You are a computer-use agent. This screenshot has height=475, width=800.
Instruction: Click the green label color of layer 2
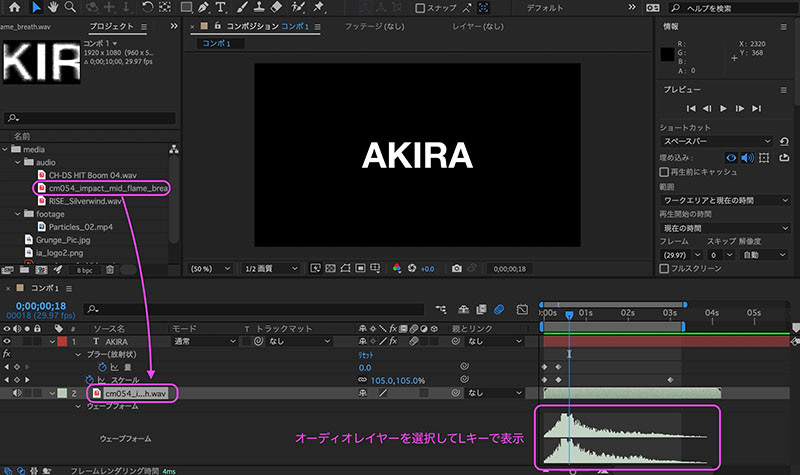point(62,393)
